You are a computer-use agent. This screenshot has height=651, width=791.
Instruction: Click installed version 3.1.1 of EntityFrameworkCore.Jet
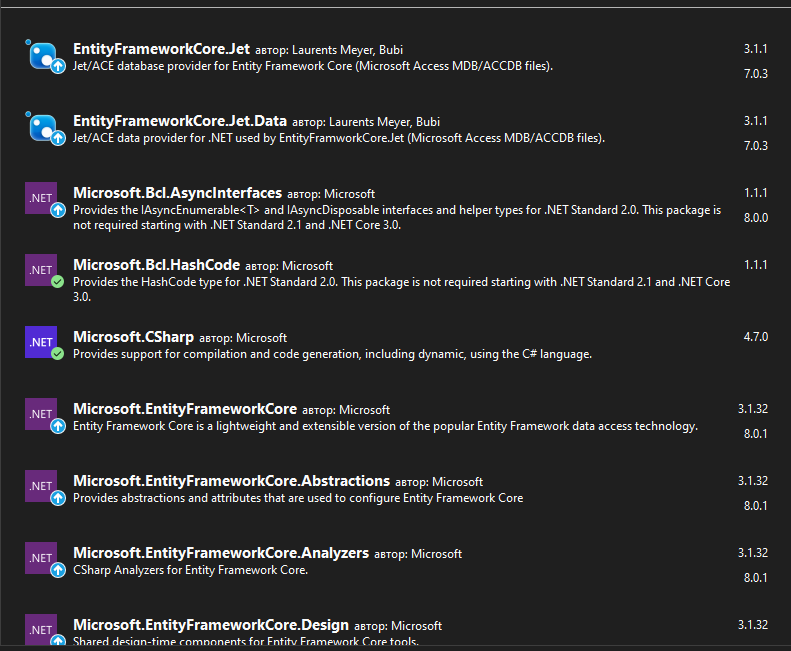[756, 49]
